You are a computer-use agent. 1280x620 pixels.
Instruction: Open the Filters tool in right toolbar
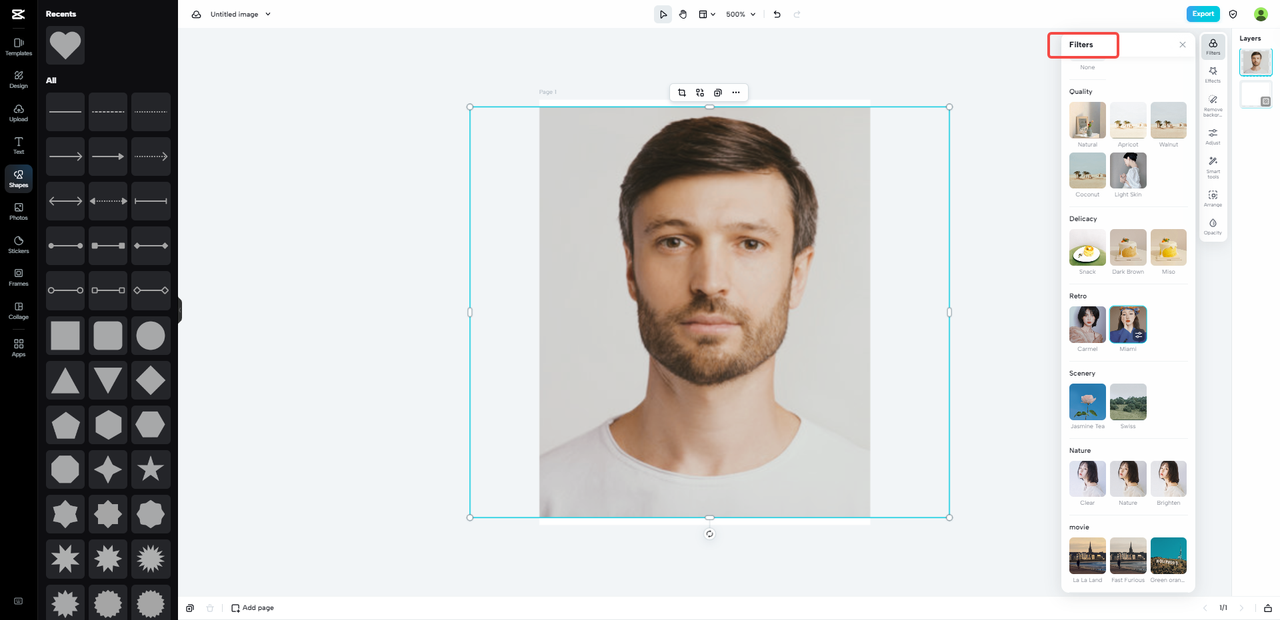coord(1213,46)
